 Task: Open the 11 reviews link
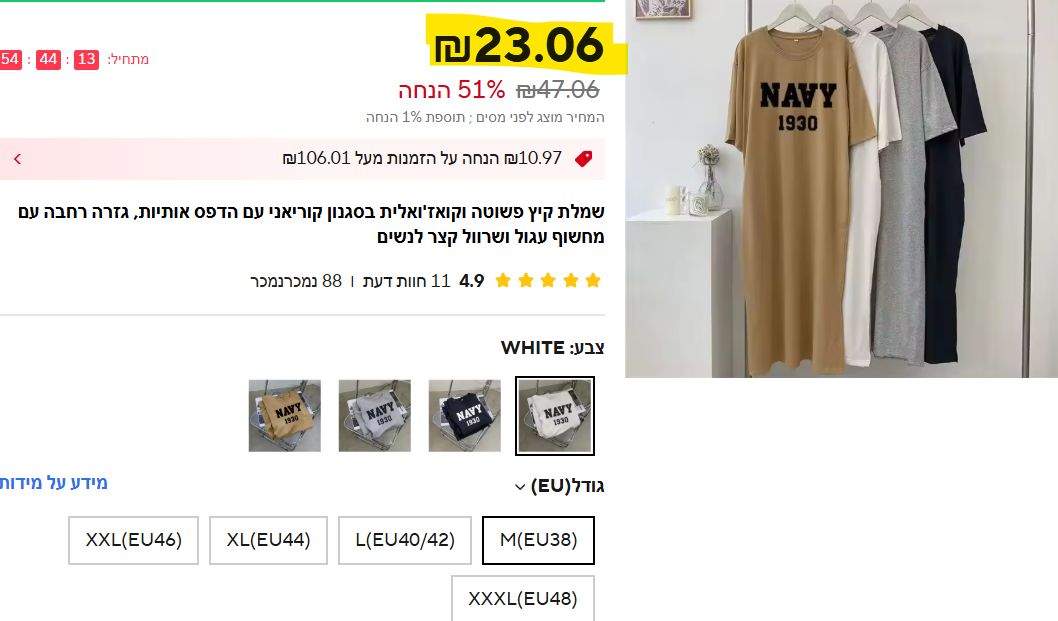406,281
